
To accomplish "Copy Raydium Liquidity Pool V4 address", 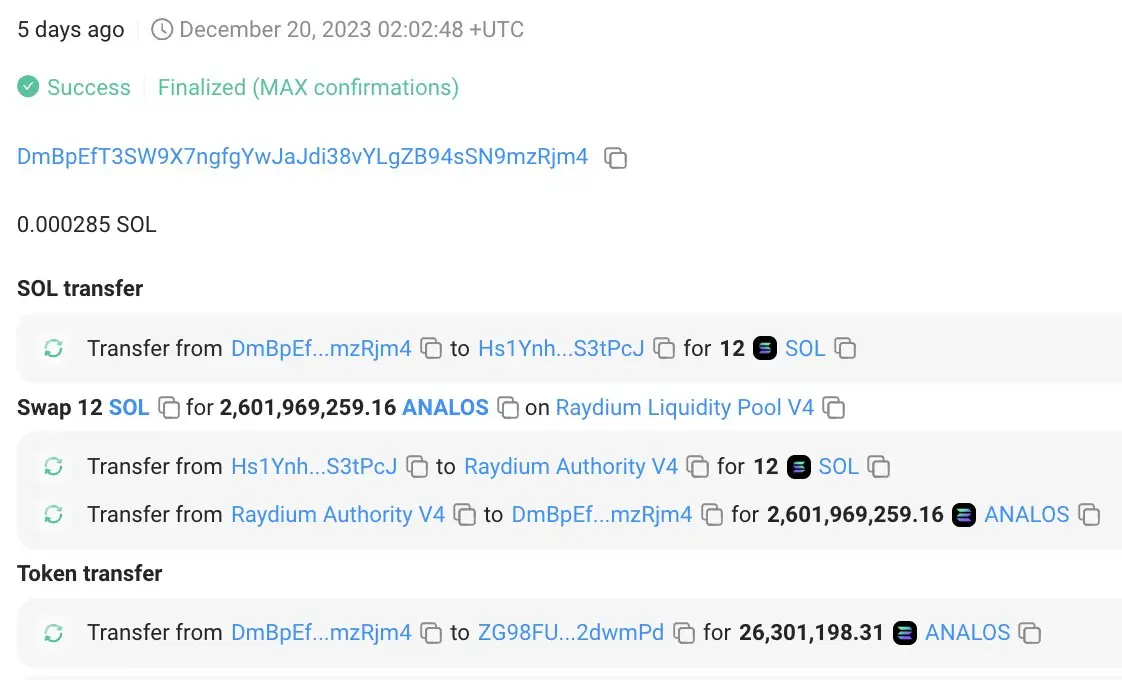I will tap(834, 407).
